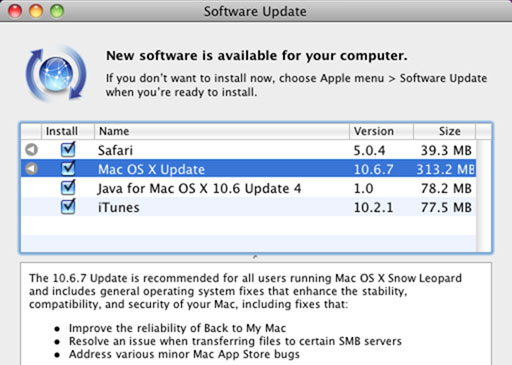
Task: Click restart-required icon beside Mac OS X Update
Action: [32, 168]
